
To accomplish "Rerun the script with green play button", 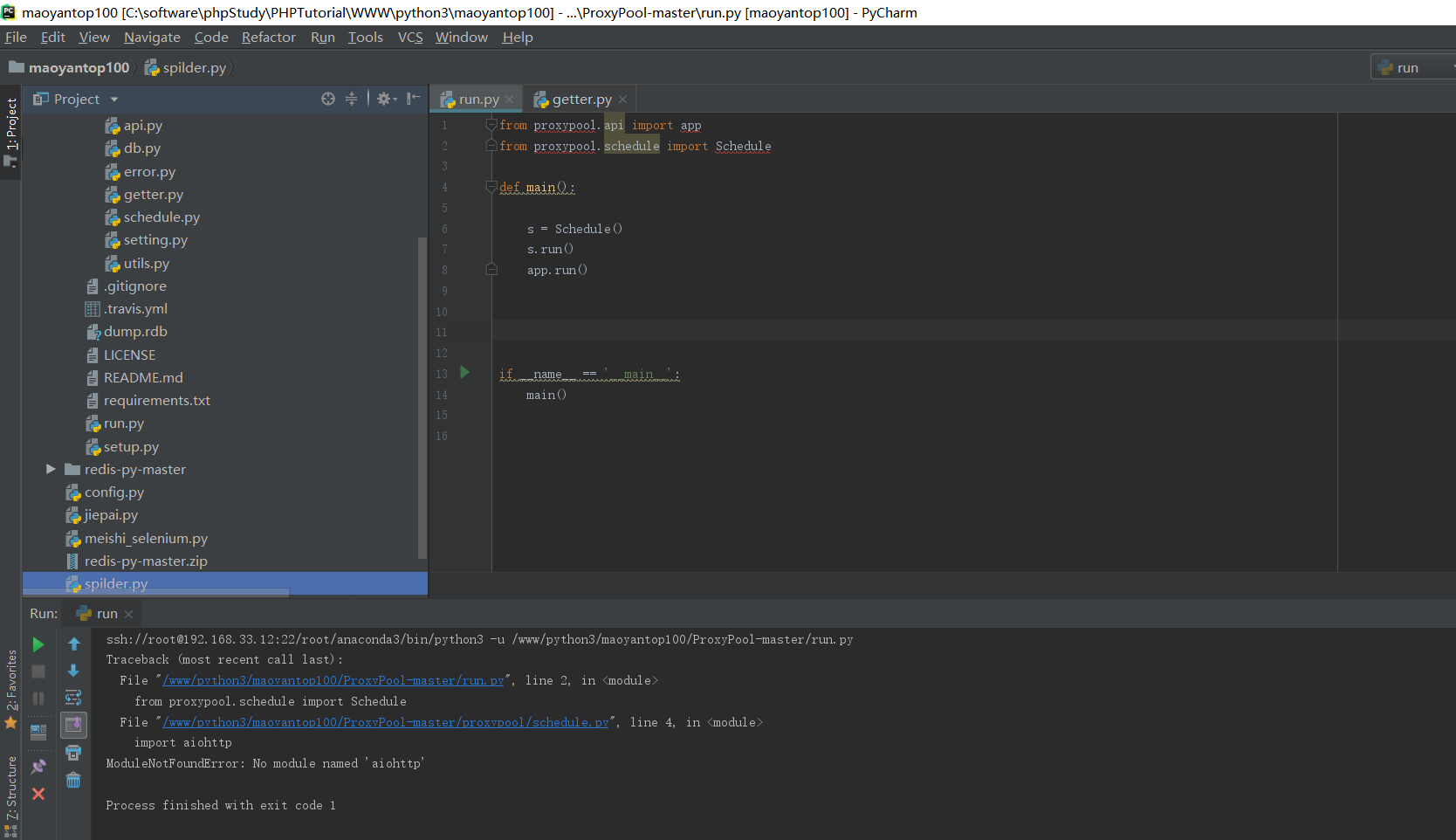I will coord(38,644).
